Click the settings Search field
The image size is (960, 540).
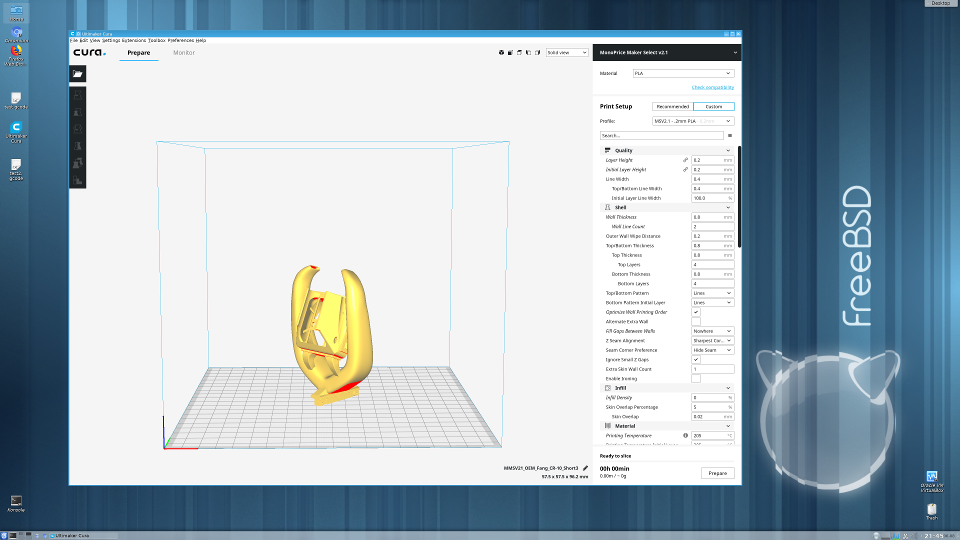point(660,134)
